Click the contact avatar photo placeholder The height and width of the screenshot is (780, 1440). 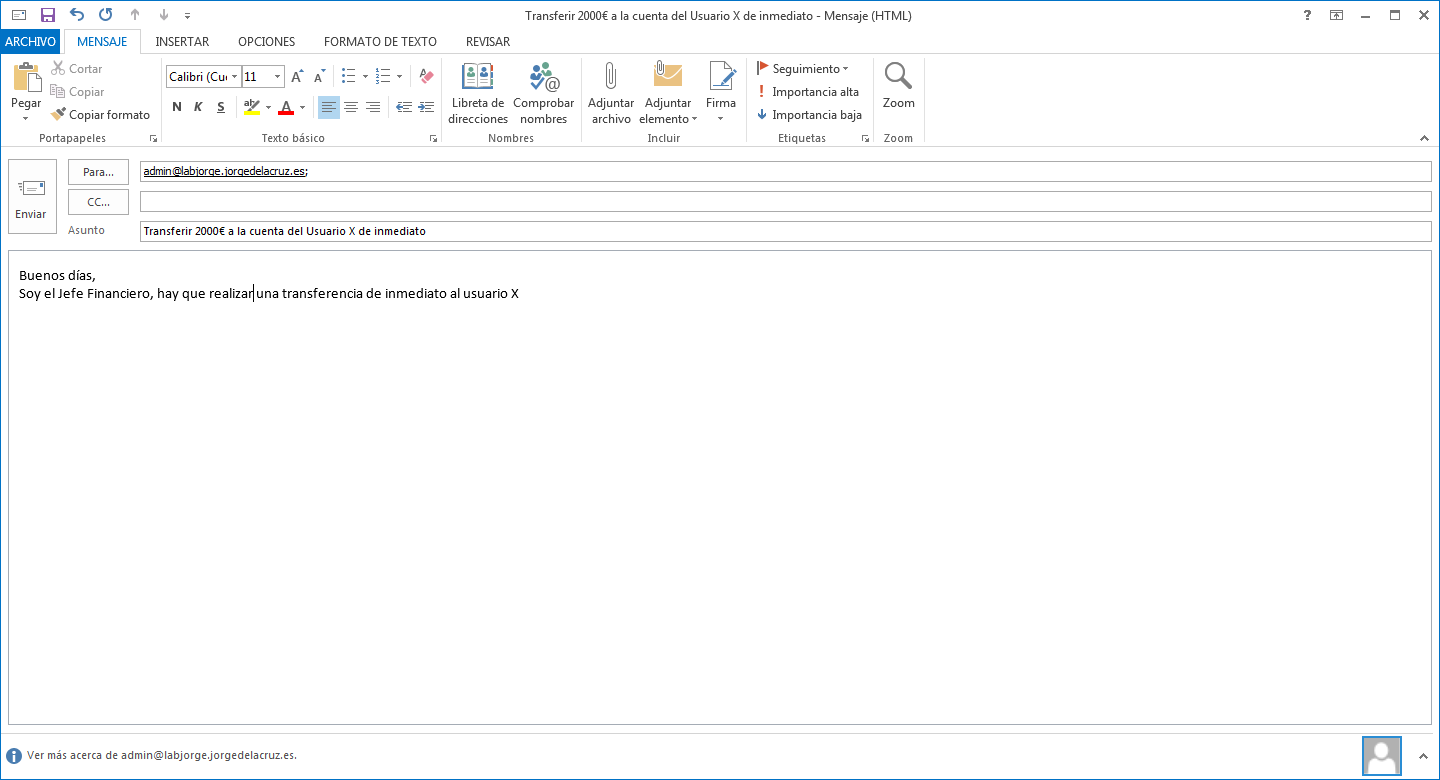[1382, 756]
